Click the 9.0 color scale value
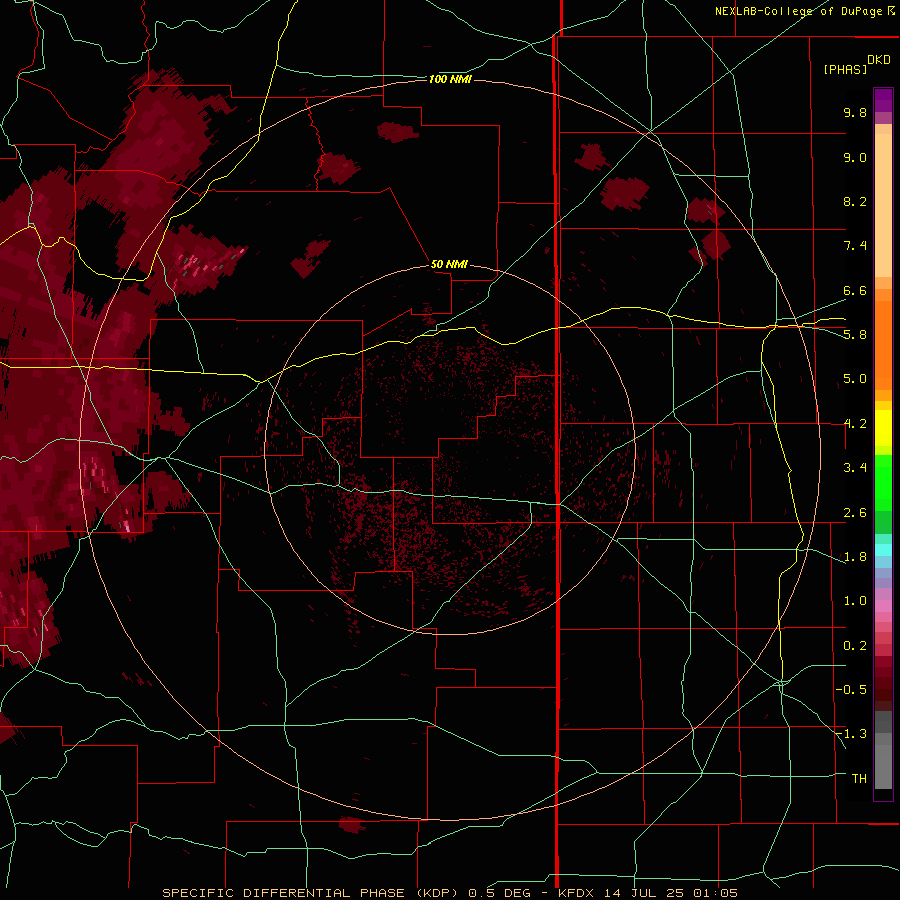Image resolution: width=900 pixels, height=900 pixels. 855,157
